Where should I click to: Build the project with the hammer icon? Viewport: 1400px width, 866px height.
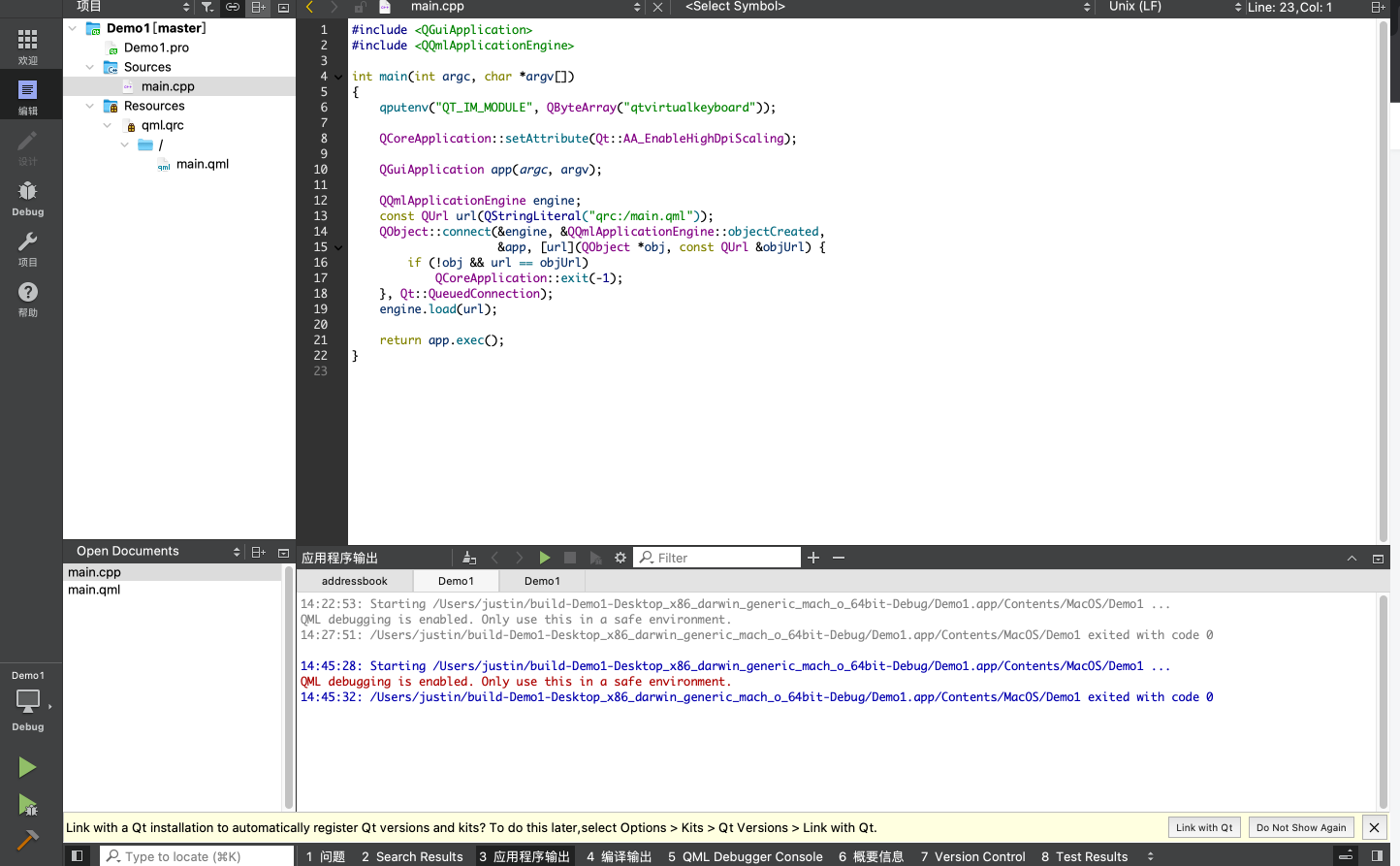coord(27,840)
